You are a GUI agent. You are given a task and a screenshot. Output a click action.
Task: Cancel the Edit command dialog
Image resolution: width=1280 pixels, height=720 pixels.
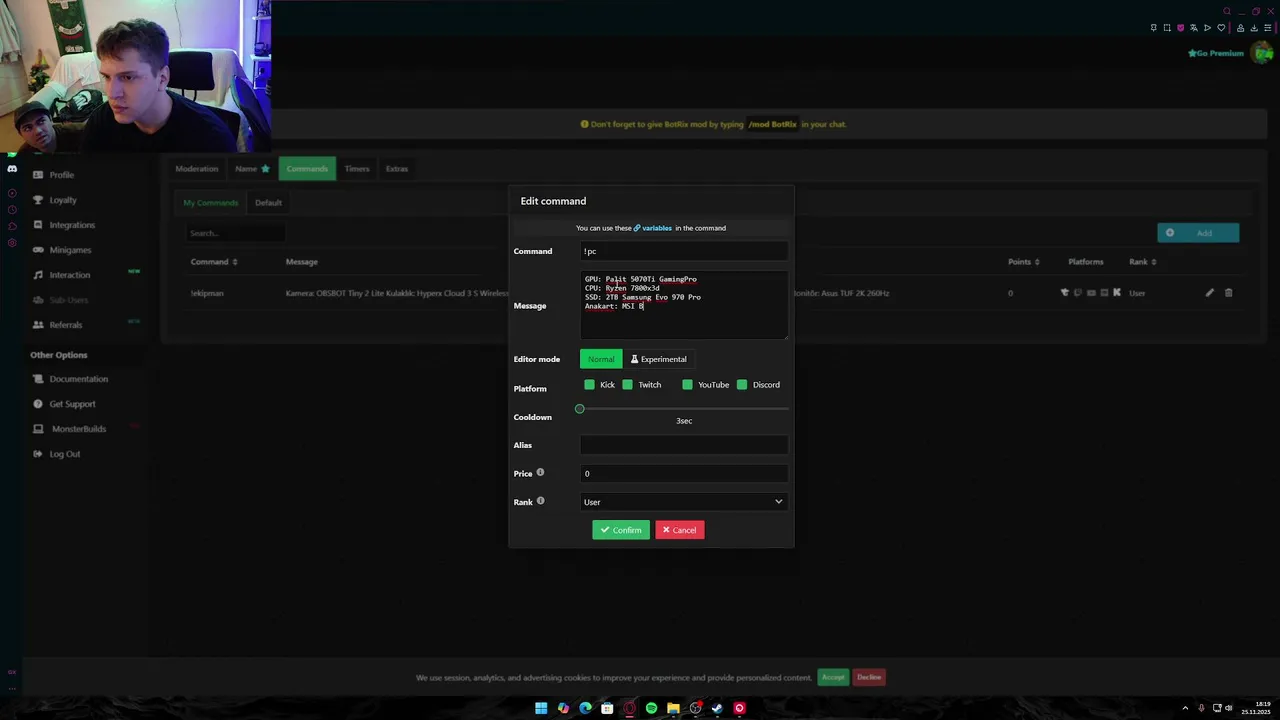tap(680, 530)
